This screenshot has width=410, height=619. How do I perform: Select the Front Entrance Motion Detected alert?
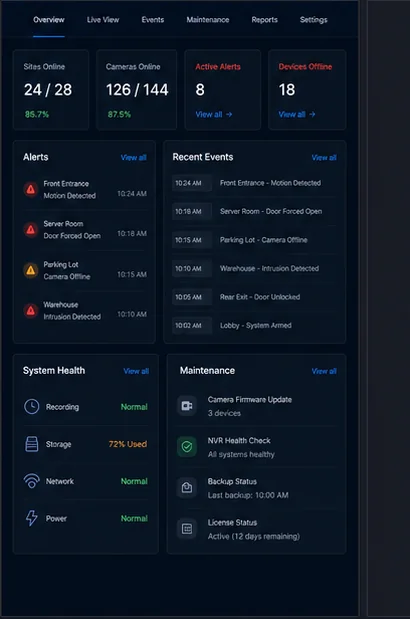click(x=84, y=189)
